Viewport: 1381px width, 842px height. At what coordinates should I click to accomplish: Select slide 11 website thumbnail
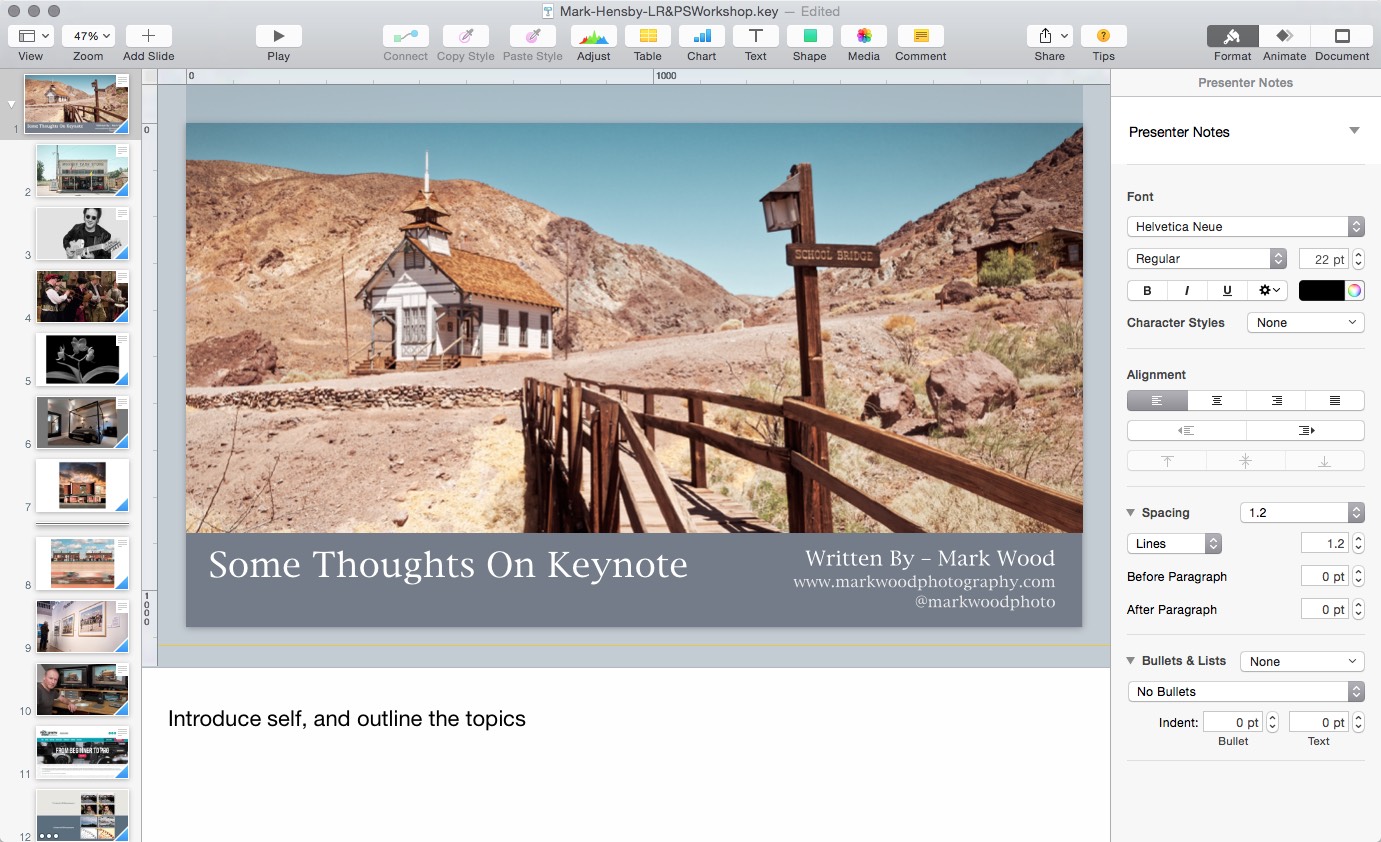[82, 753]
